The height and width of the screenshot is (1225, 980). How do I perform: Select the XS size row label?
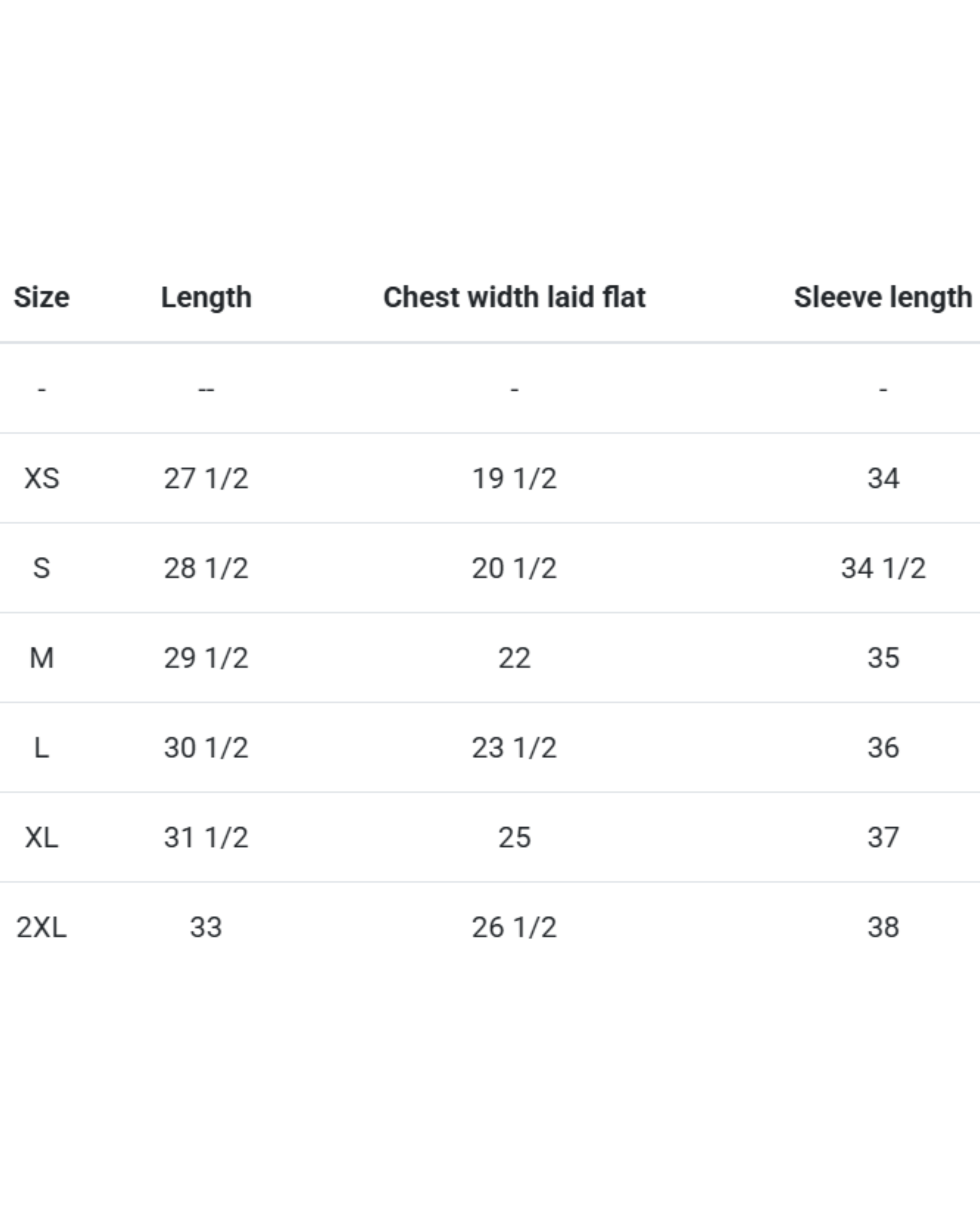pyautogui.click(x=41, y=478)
